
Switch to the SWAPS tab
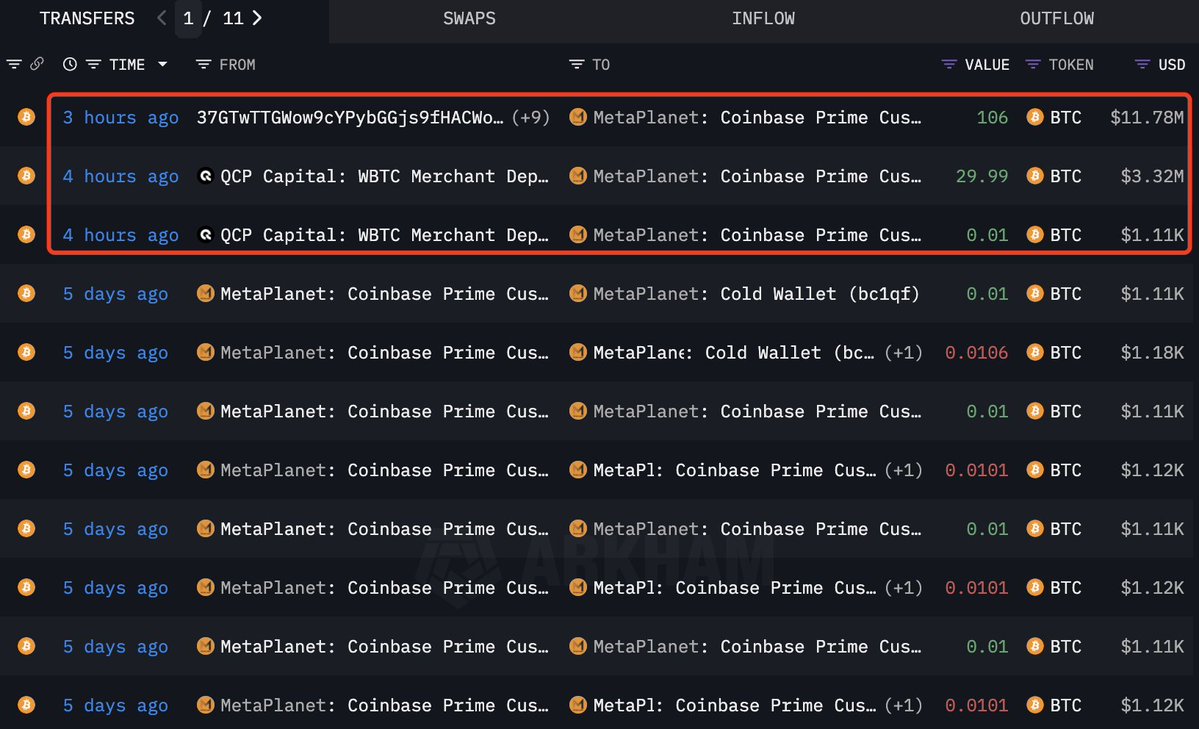tap(469, 18)
